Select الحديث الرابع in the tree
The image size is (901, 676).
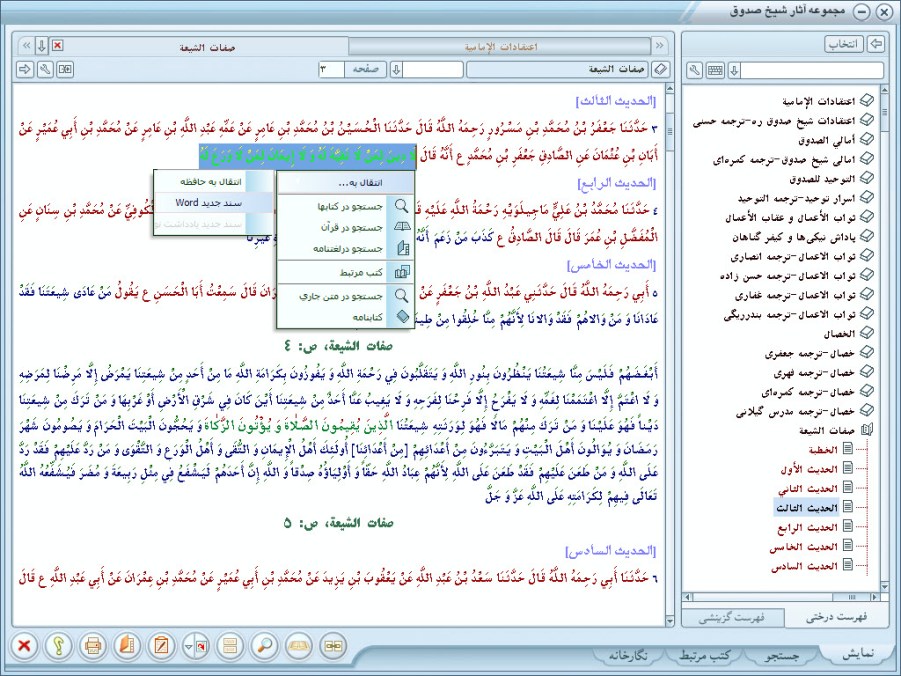tap(808, 527)
